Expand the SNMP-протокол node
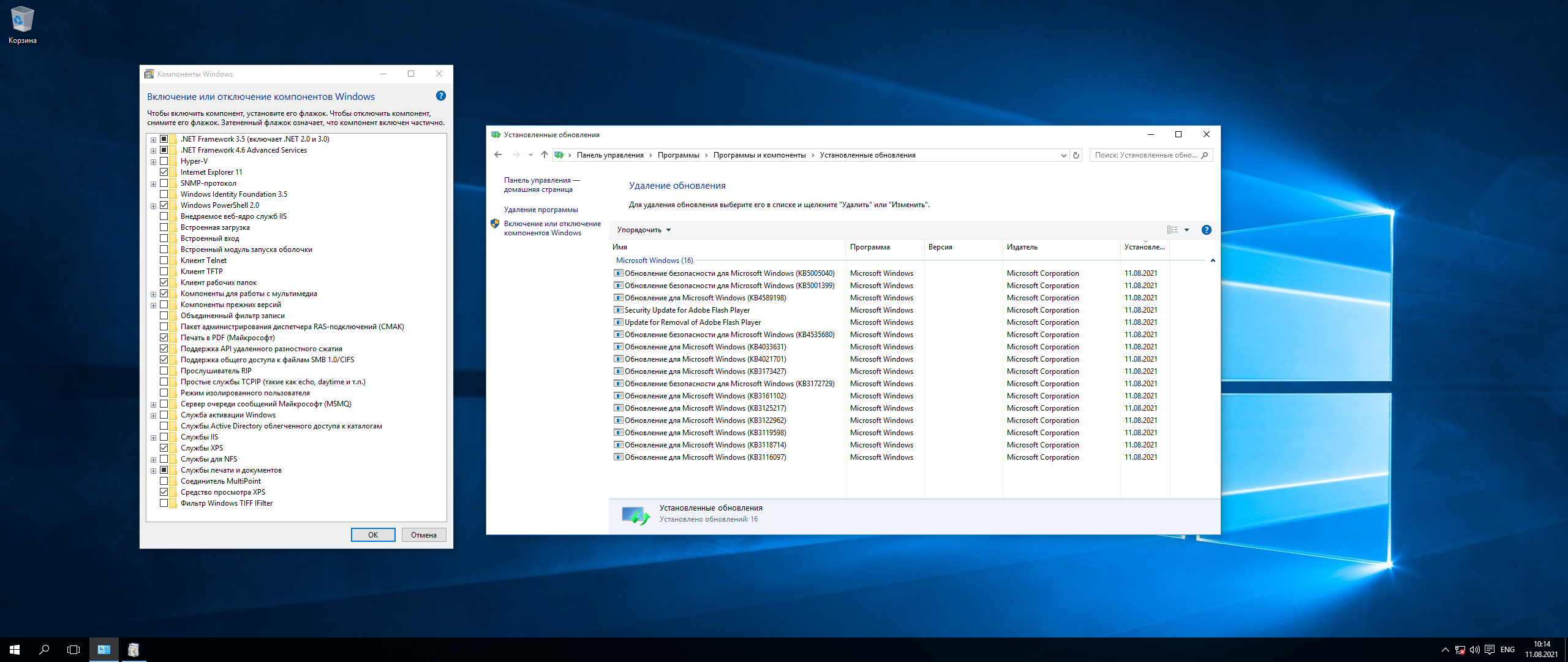 click(153, 184)
